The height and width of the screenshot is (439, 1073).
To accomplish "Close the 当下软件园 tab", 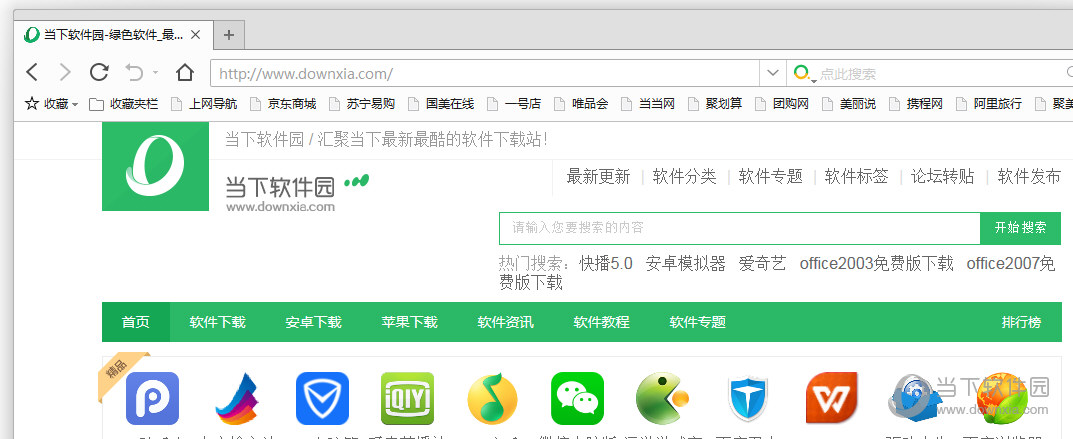I will coord(196,35).
